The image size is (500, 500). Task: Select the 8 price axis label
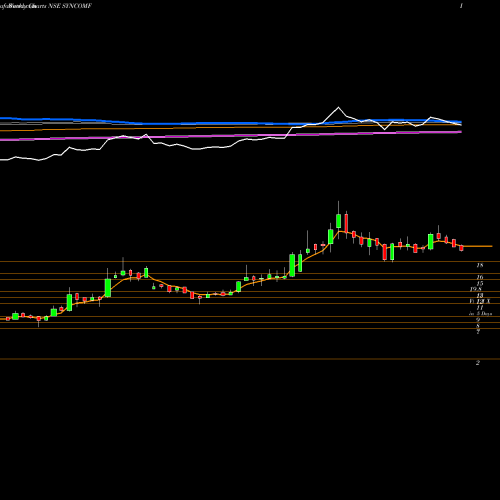click(x=478, y=326)
